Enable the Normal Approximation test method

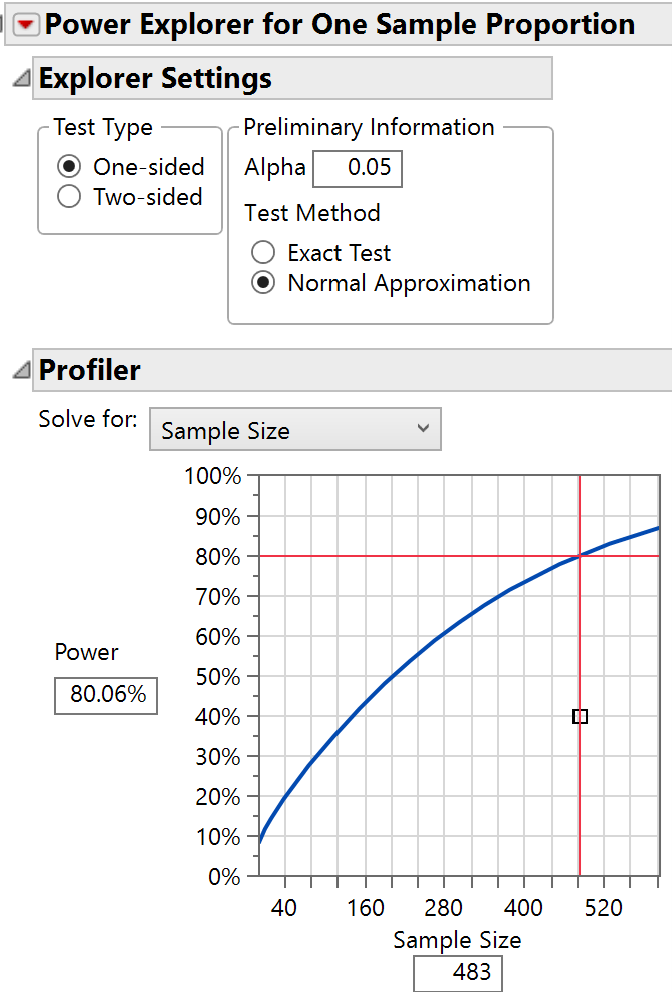pyautogui.click(x=263, y=283)
